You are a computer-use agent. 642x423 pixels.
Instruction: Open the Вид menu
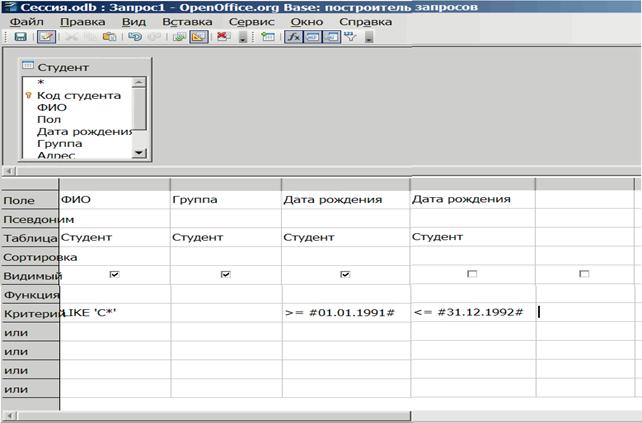(x=133, y=22)
